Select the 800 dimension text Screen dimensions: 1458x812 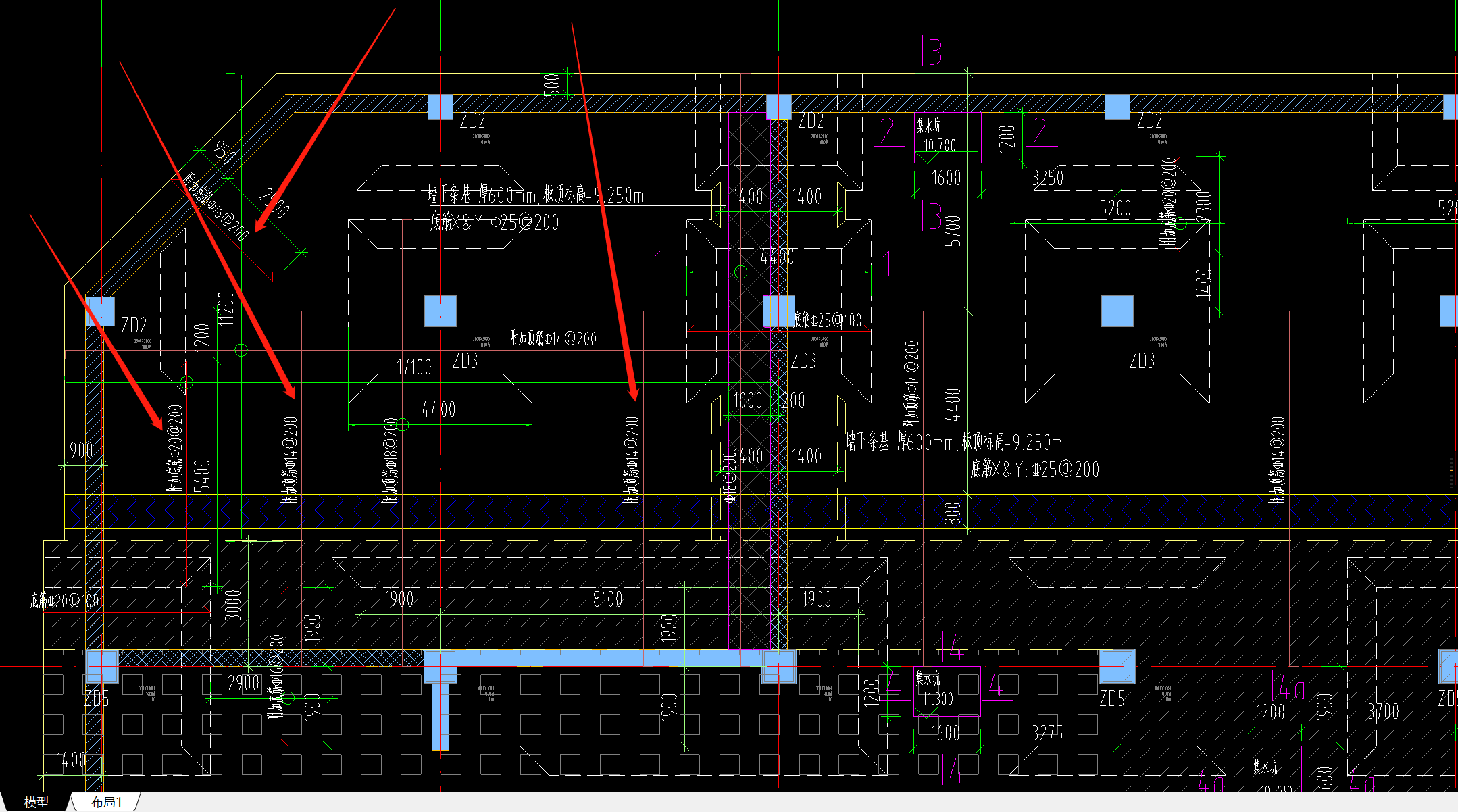[952, 513]
